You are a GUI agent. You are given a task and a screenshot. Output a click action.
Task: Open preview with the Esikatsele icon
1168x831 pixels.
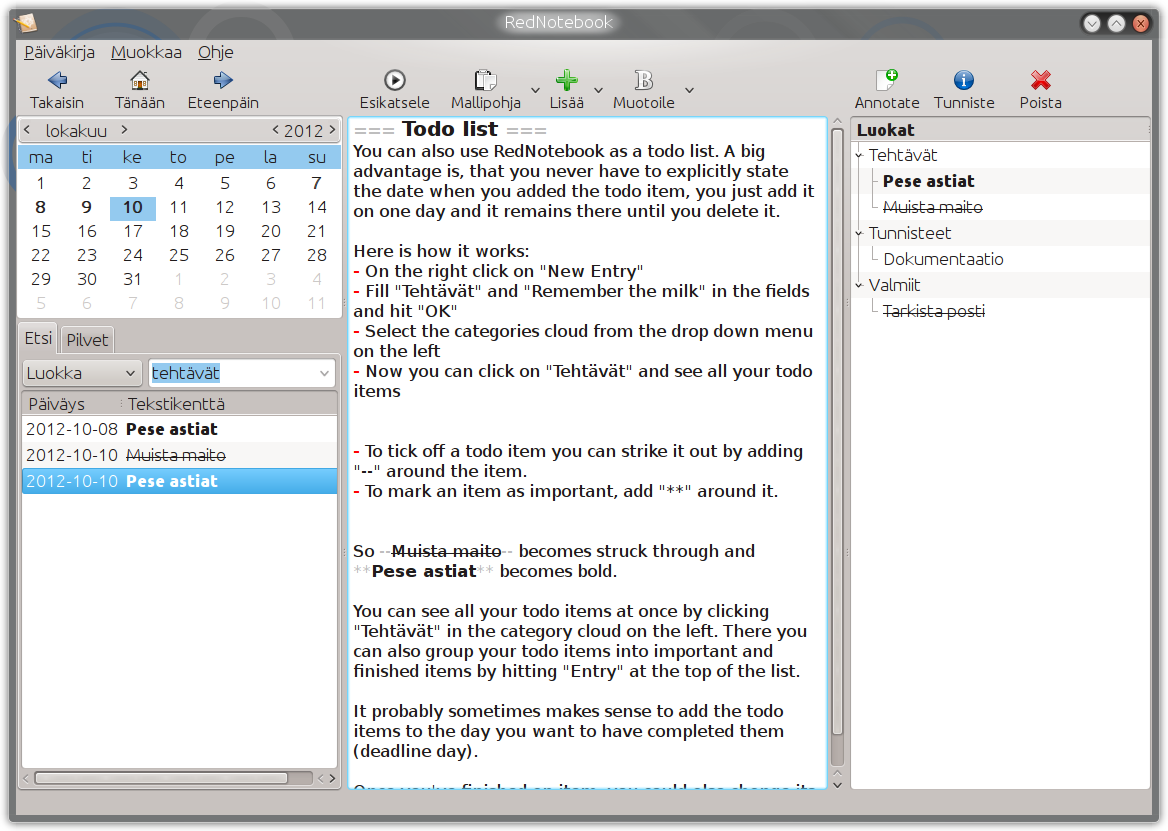point(395,80)
